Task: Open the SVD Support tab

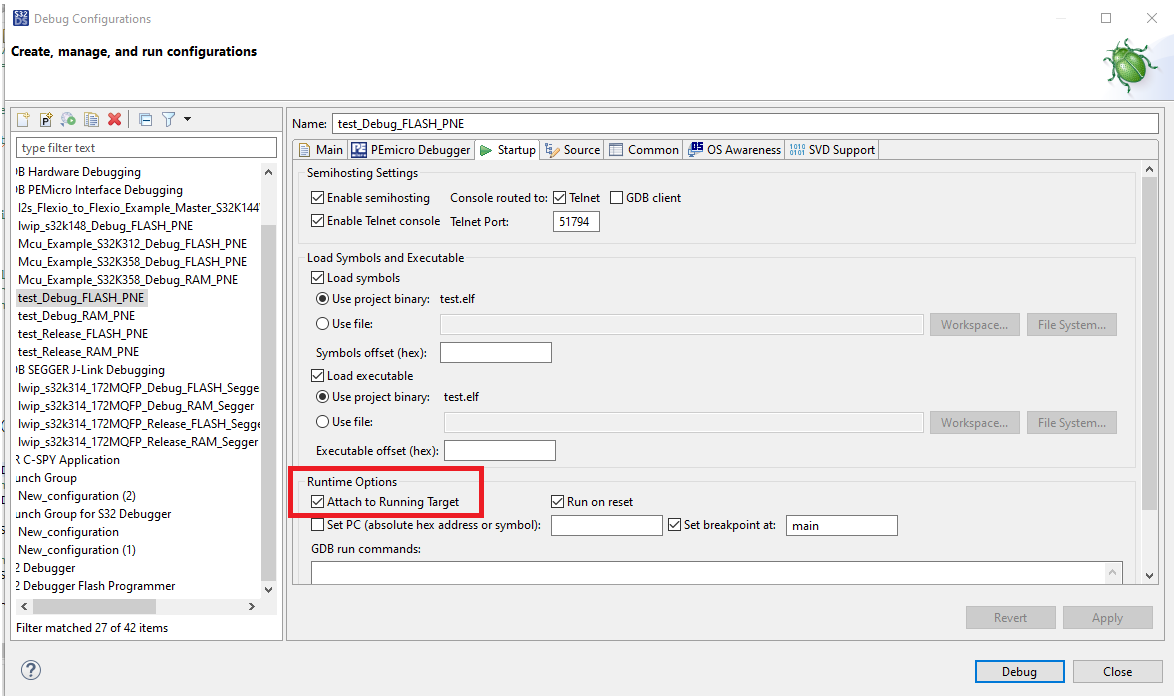Action: tap(833, 150)
